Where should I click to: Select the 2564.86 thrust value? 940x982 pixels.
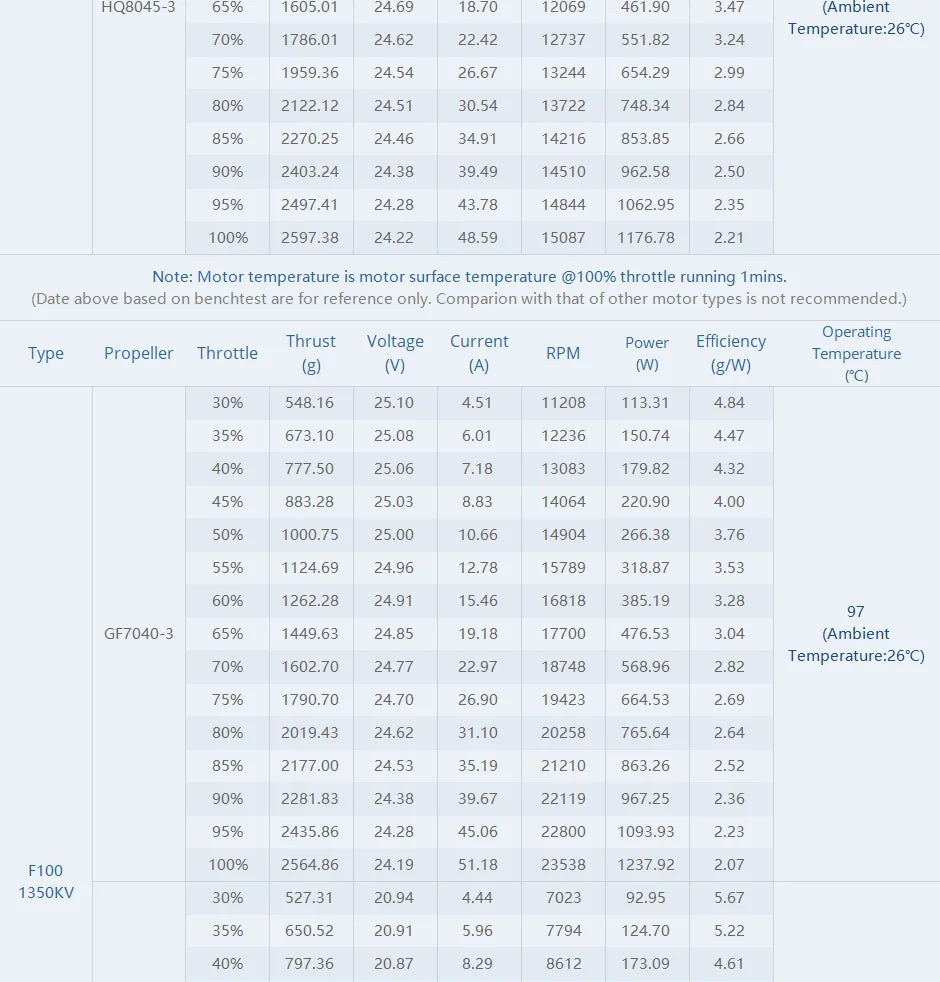pos(310,865)
